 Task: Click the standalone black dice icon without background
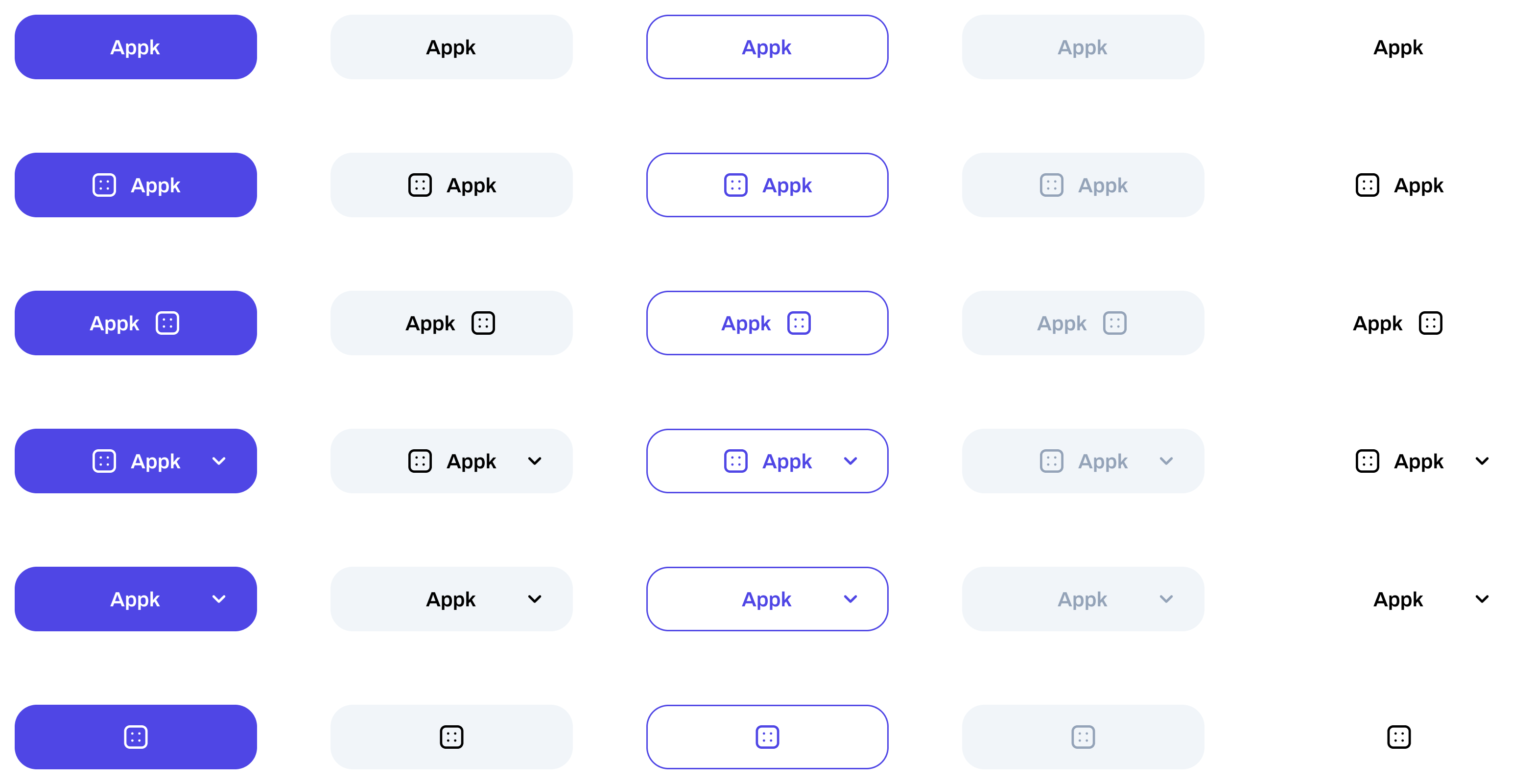coord(1398,737)
